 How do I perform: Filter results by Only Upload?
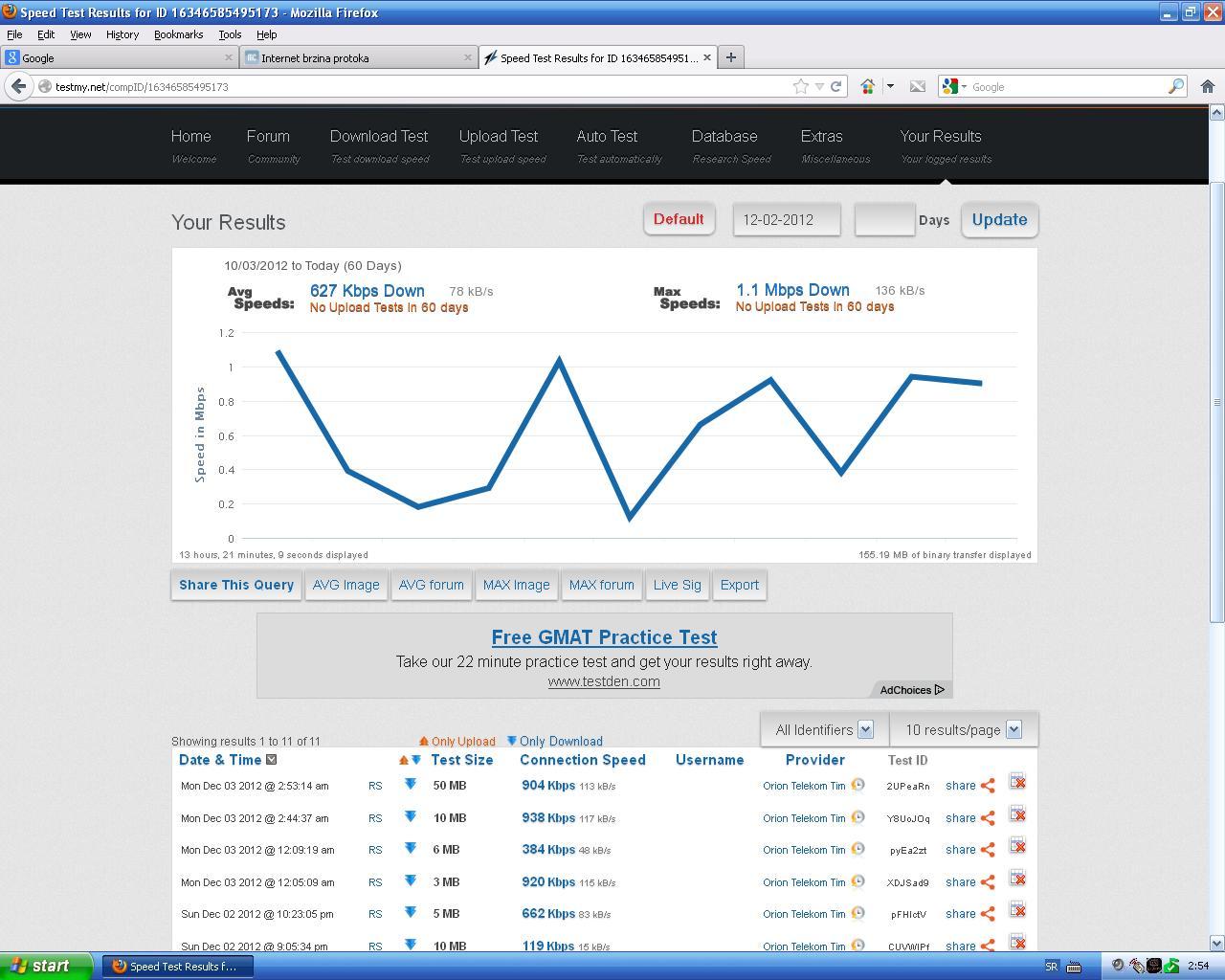pos(457,741)
